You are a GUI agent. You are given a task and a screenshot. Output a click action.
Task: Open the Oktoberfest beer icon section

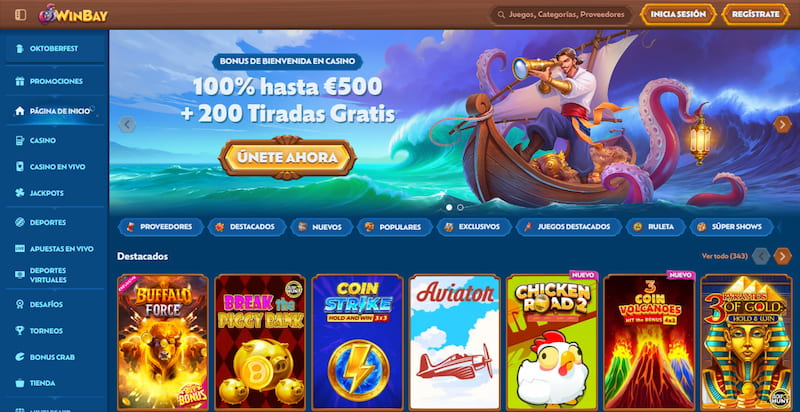coord(20,48)
